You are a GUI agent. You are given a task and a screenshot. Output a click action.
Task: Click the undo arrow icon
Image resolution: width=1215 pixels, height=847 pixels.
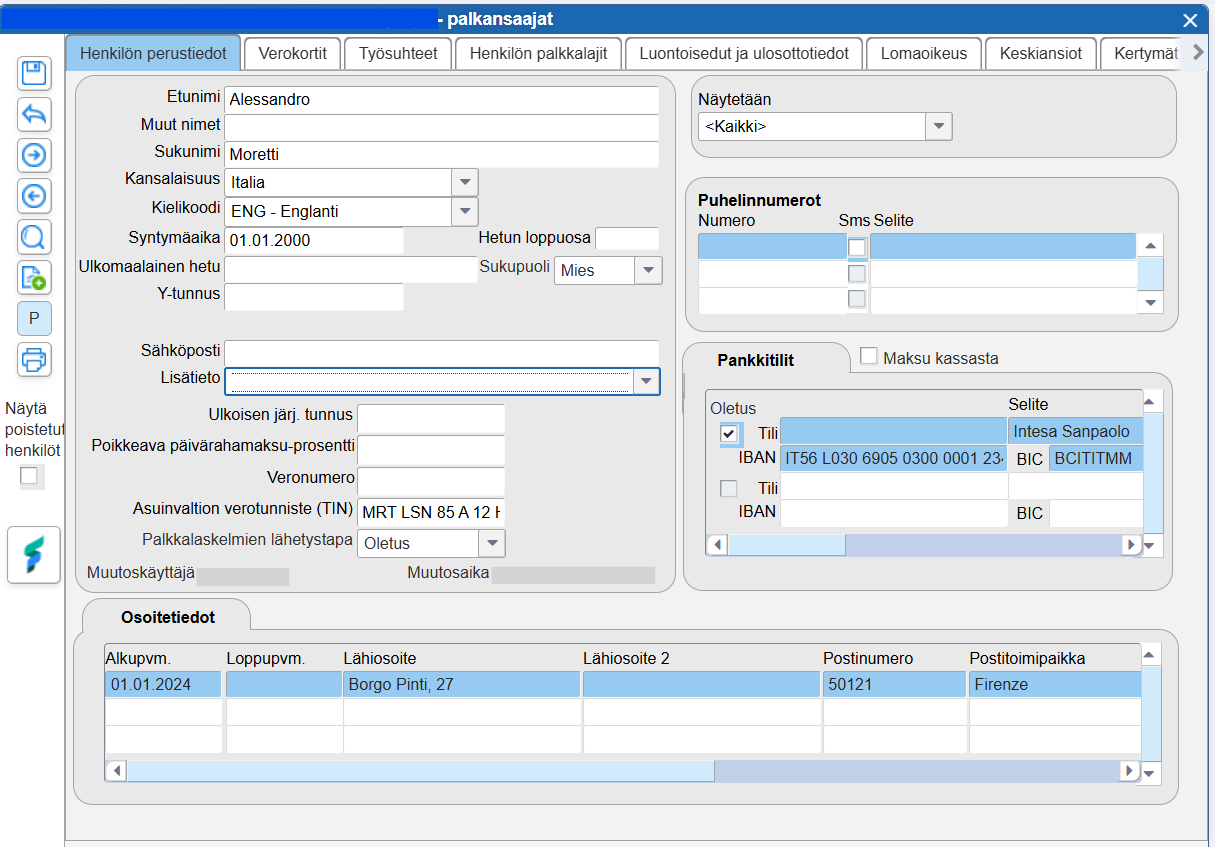(x=35, y=114)
